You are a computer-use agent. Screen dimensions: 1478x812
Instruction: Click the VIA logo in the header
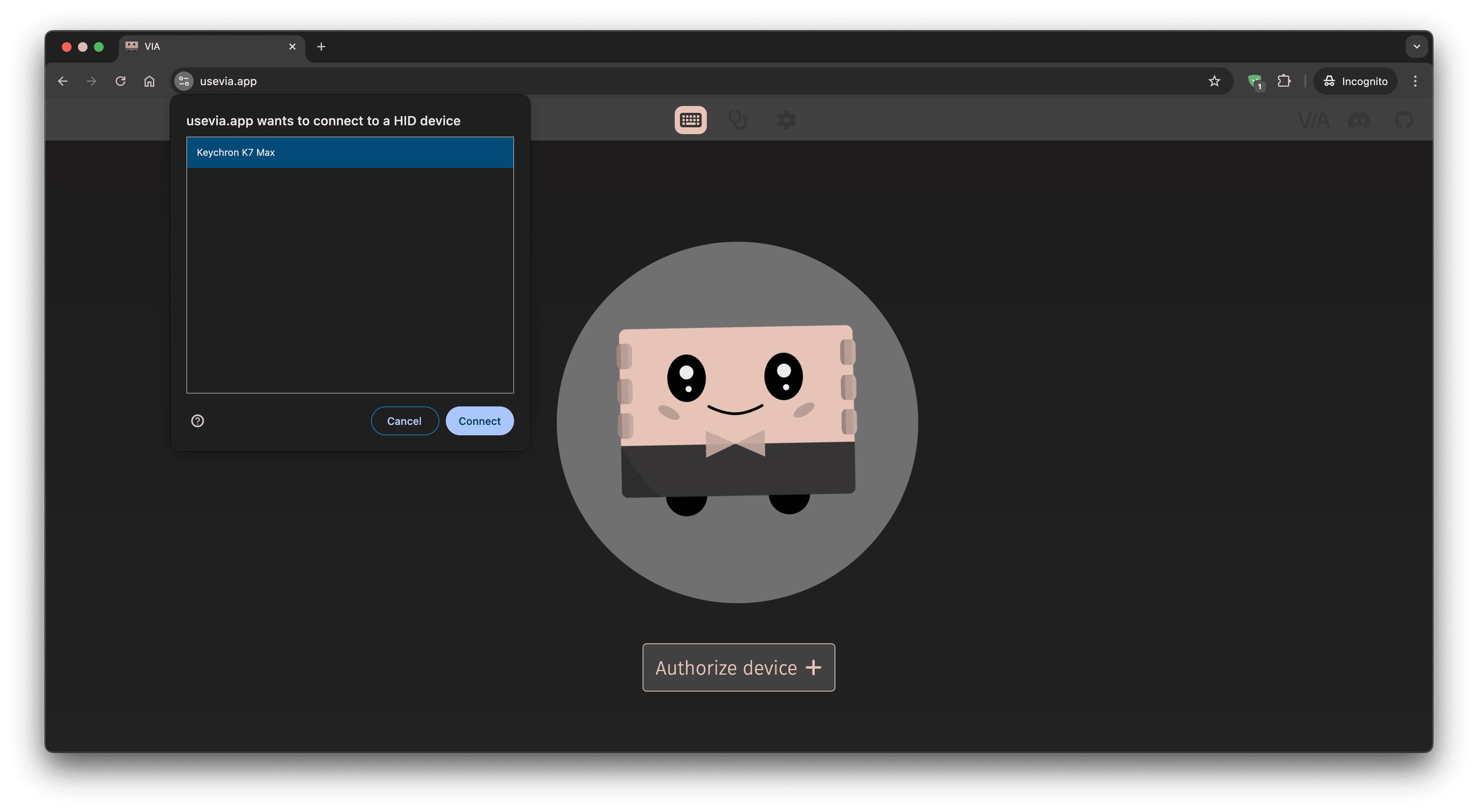[x=1313, y=120]
